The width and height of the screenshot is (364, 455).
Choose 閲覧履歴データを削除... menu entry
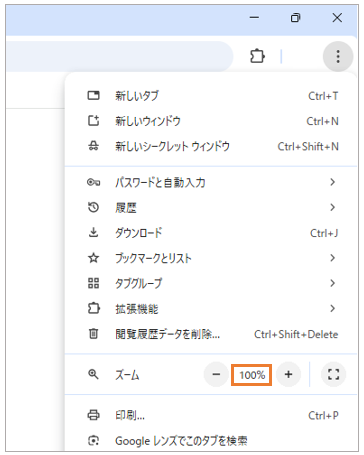tap(211, 333)
